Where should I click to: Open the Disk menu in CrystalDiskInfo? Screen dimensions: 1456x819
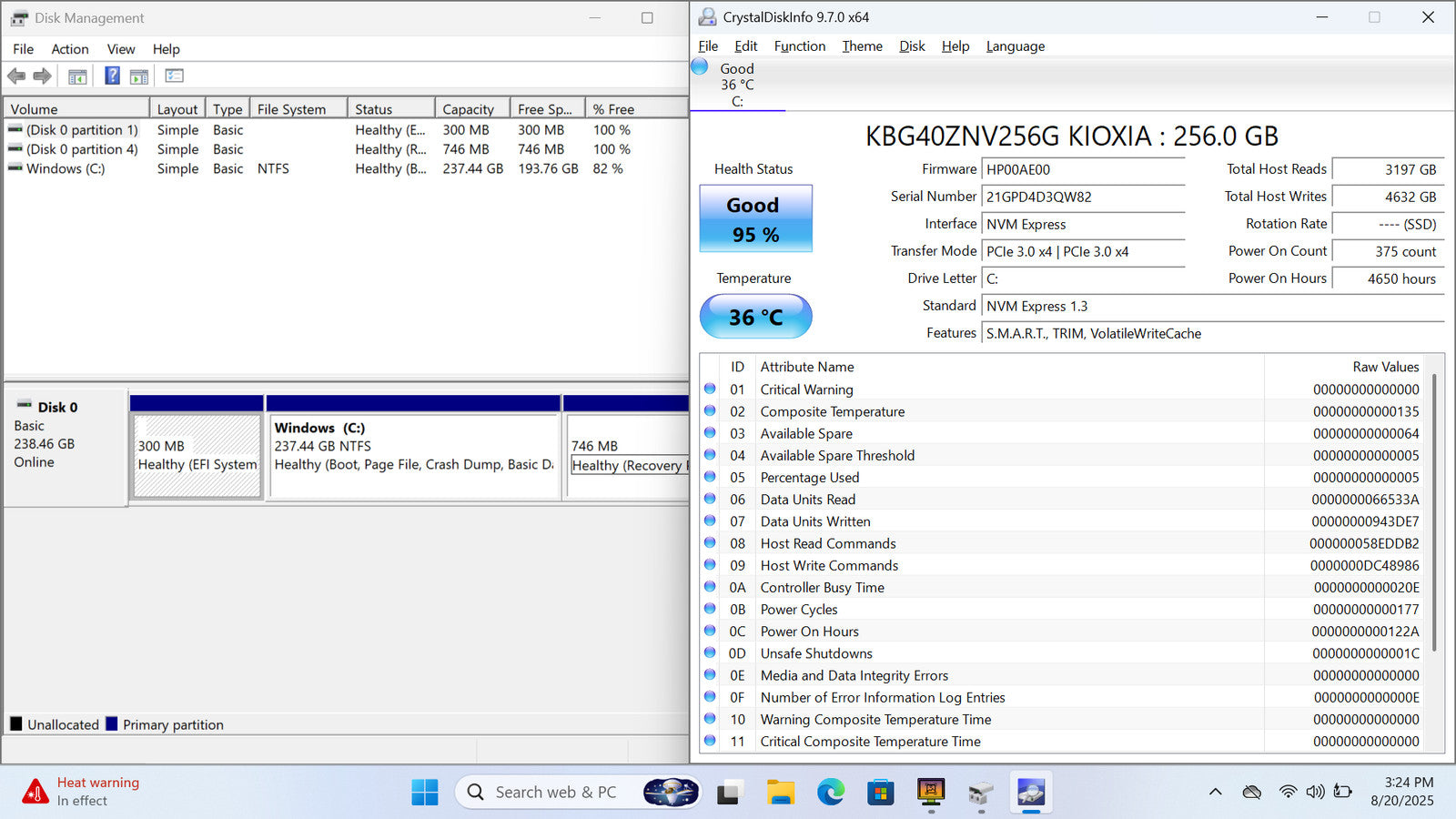[x=911, y=46]
